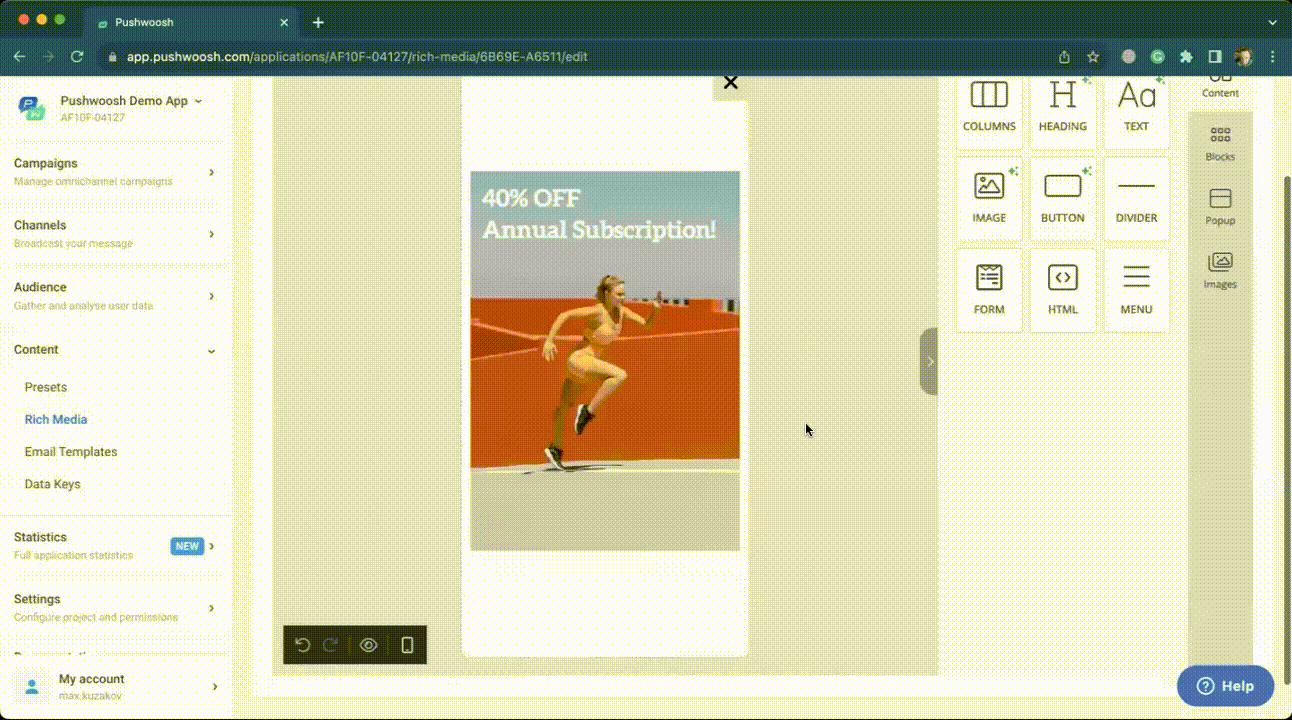Expand the Channels menu section
Screen dimensions: 1292x720
116,233
